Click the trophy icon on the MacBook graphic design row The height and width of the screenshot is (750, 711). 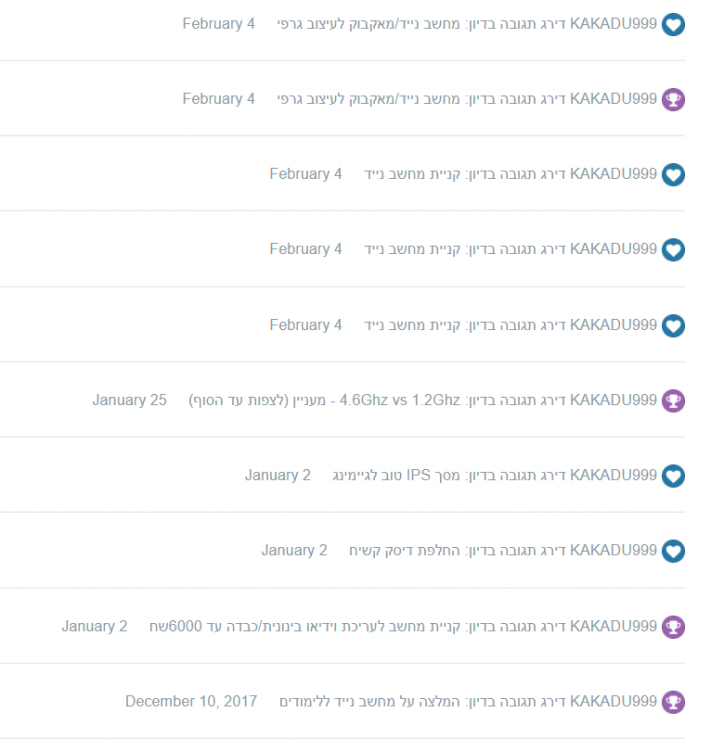(x=674, y=99)
